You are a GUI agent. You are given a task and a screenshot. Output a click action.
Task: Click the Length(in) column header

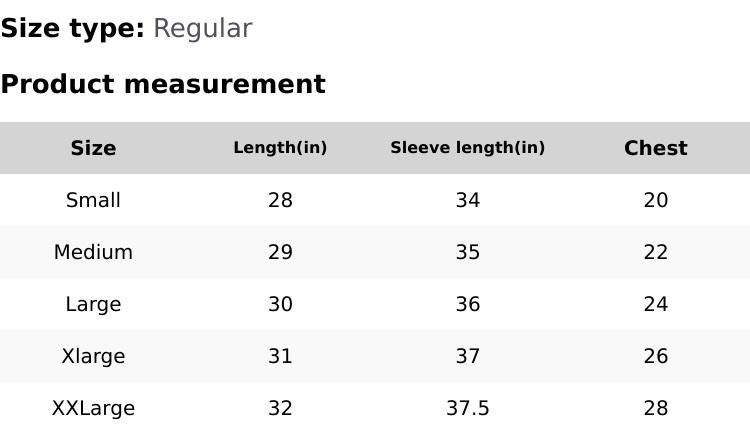coord(280,148)
